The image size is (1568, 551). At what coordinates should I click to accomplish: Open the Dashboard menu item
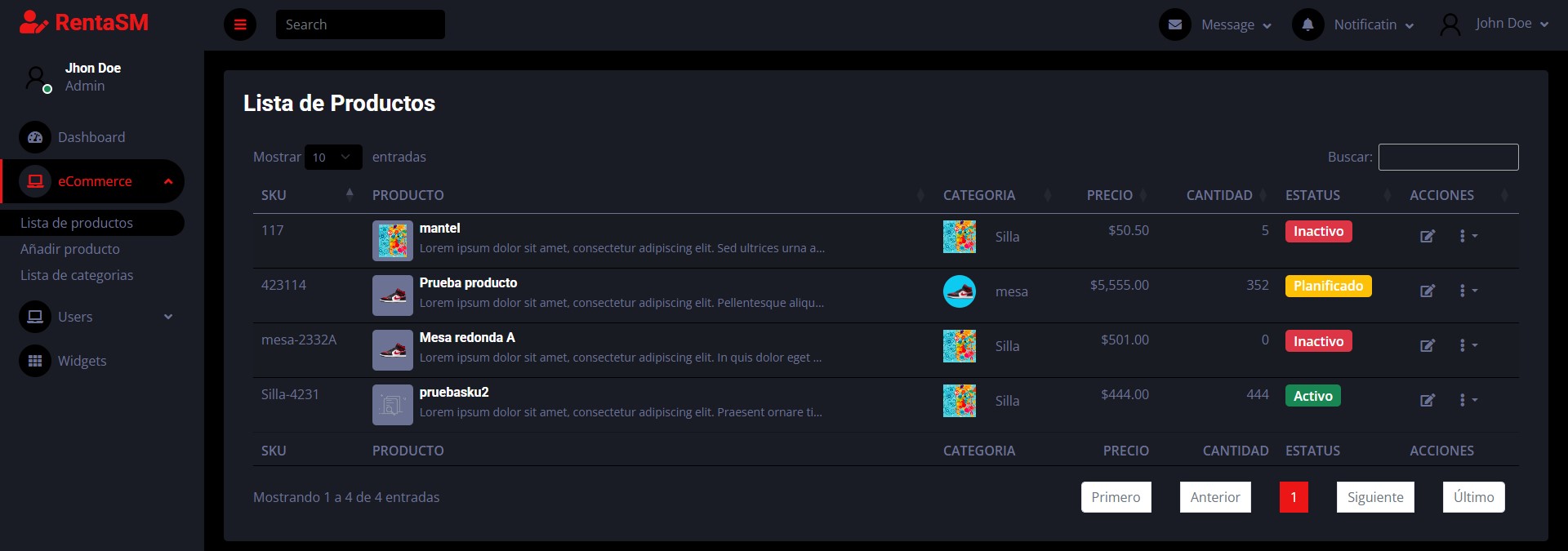coord(91,137)
